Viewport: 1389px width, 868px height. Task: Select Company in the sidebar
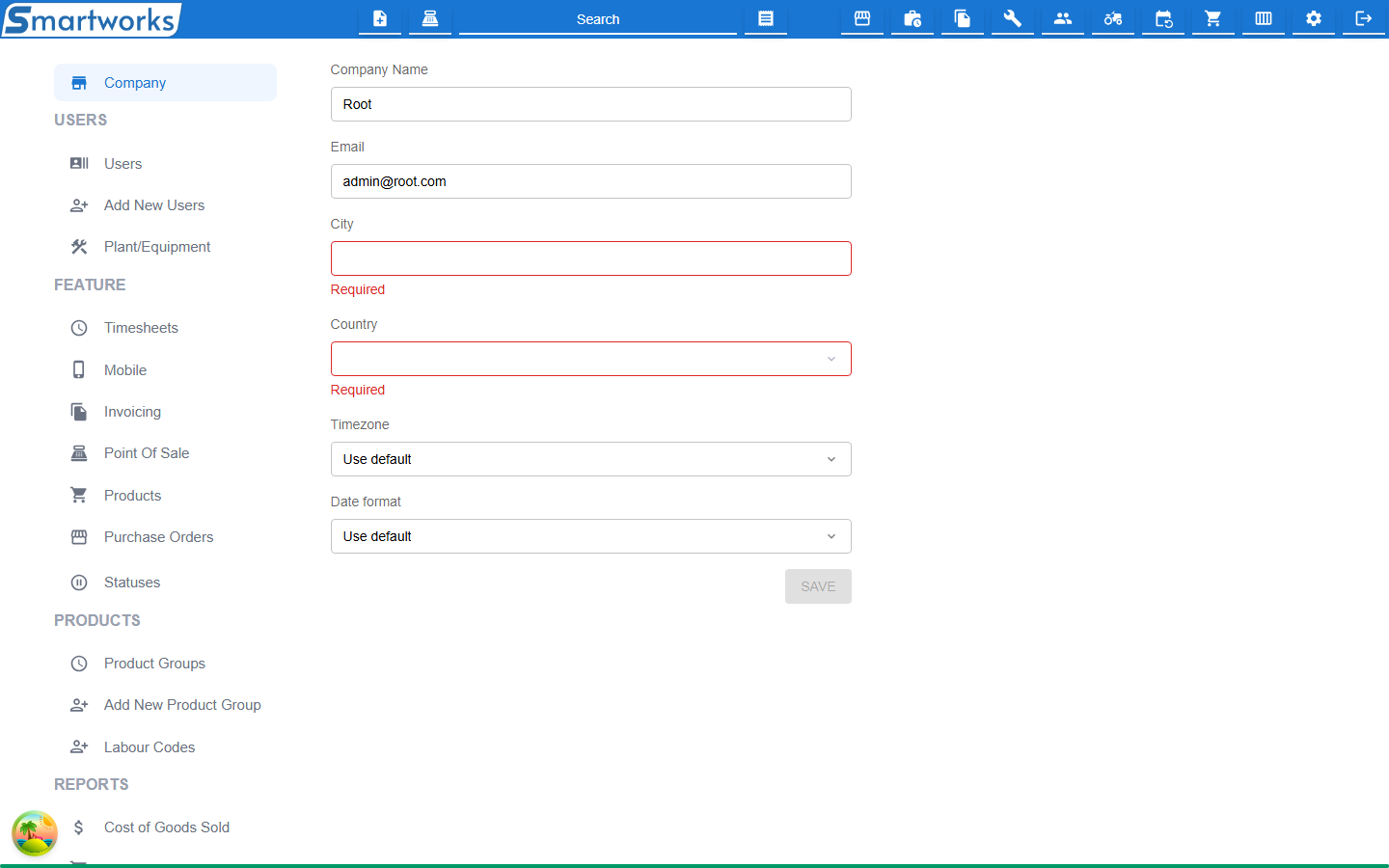point(165,83)
